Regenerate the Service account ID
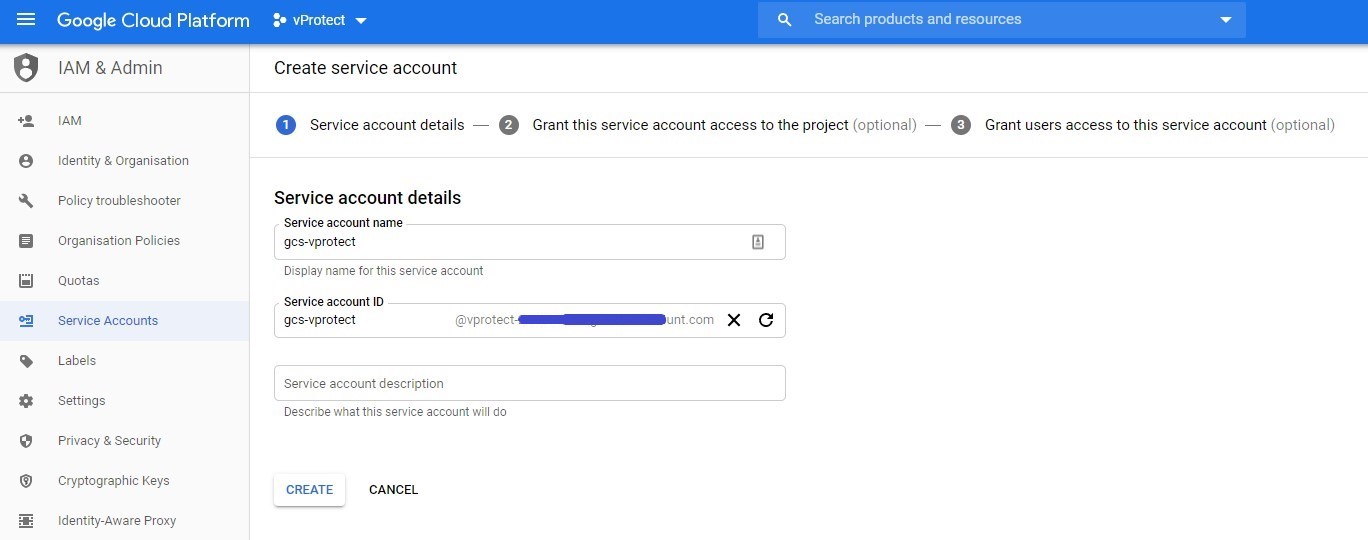The height and width of the screenshot is (540, 1368). pyautogui.click(x=766, y=320)
